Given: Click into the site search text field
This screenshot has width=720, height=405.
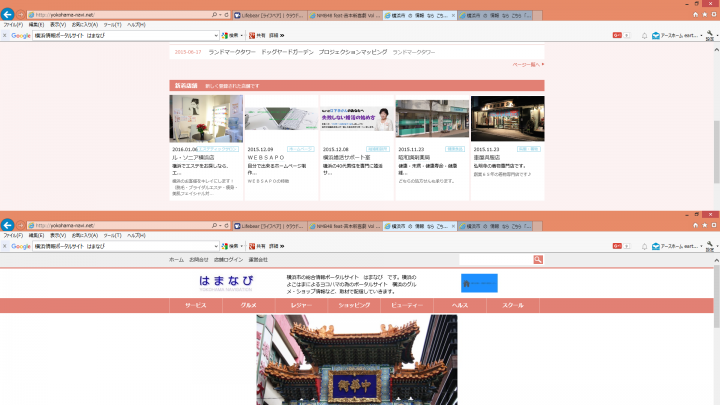Looking at the screenshot, I should pos(495,259).
